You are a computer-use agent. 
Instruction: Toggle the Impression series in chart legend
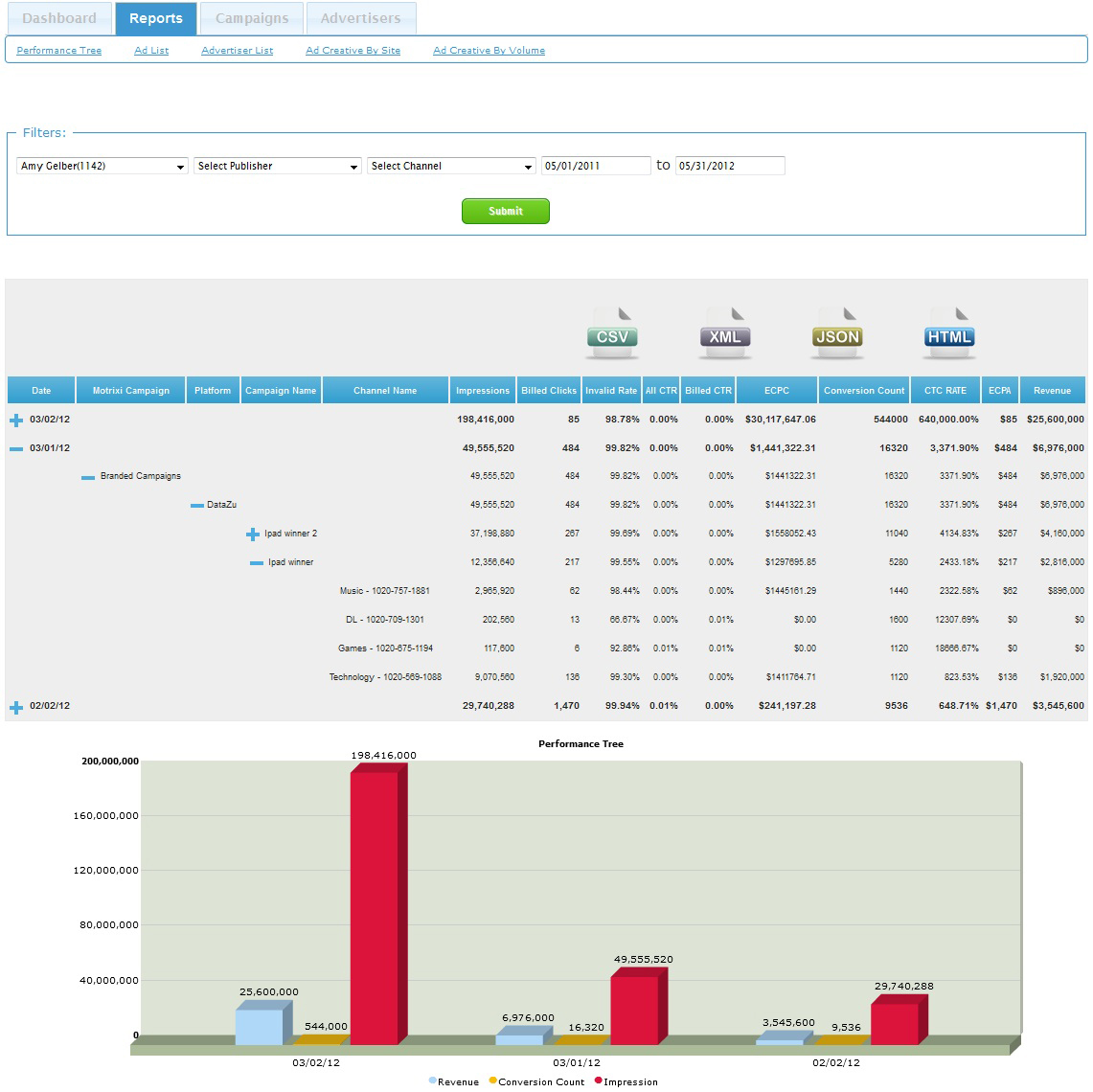[626, 1081]
